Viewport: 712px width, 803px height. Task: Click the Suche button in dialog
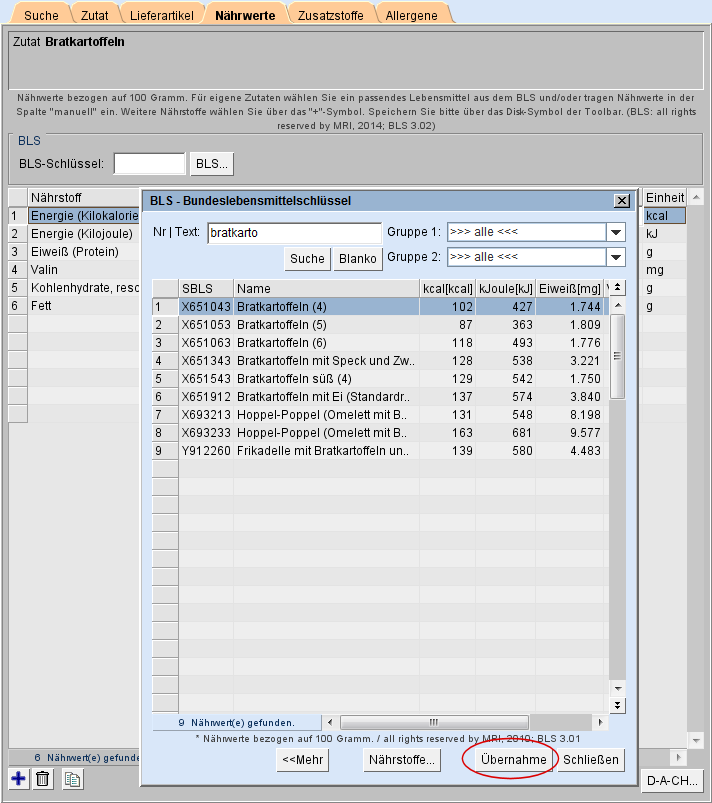(x=307, y=259)
